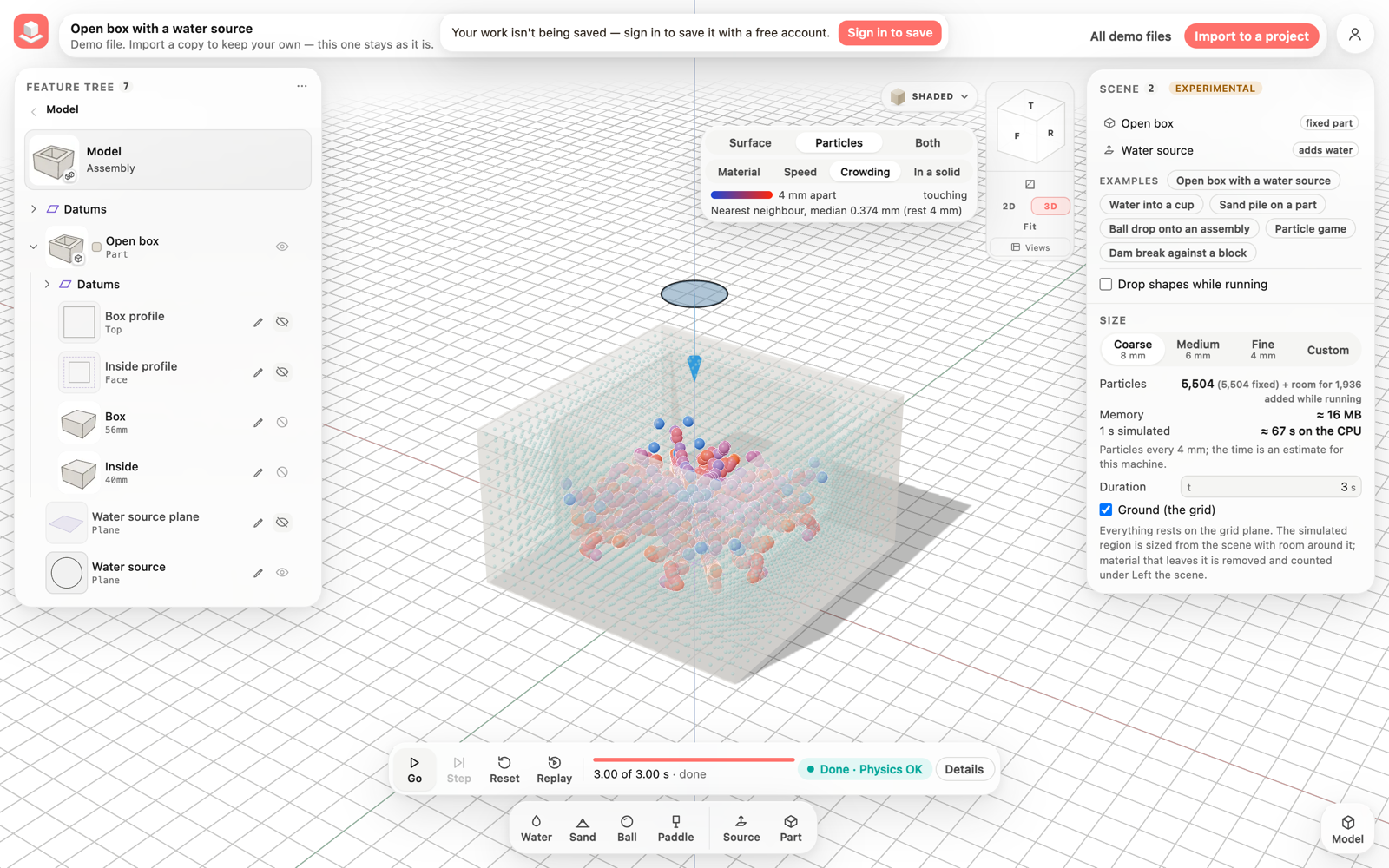Viewport: 1389px width, 868px height.
Task: Add Water with the Water tool
Action: [x=537, y=829]
